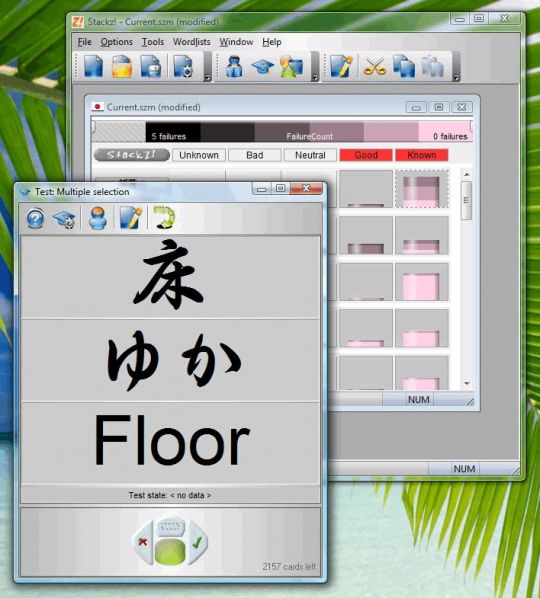Click the Japanese flag icon in Current.szm title
The height and width of the screenshot is (598, 540).
click(x=98, y=107)
